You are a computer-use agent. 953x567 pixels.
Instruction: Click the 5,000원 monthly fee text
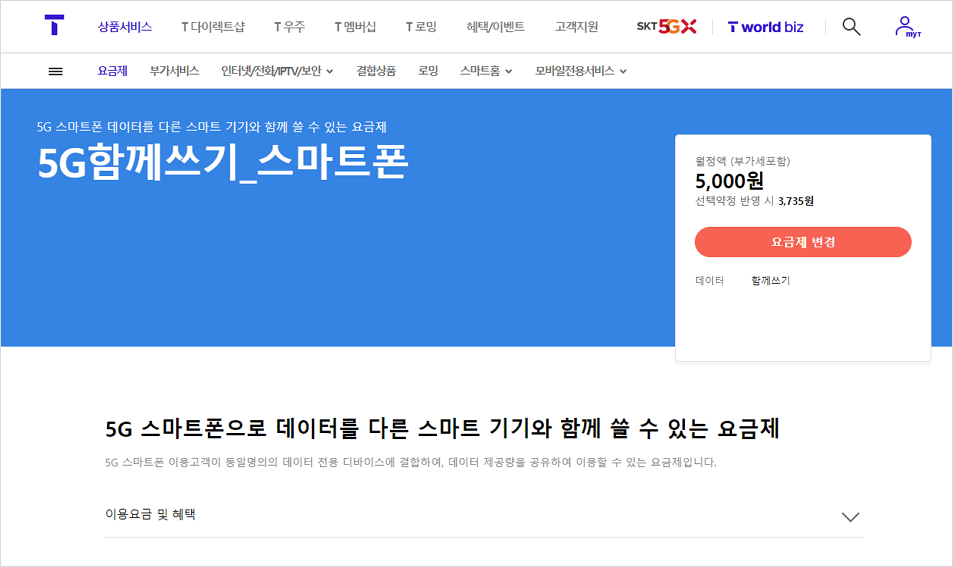[x=729, y=181]
